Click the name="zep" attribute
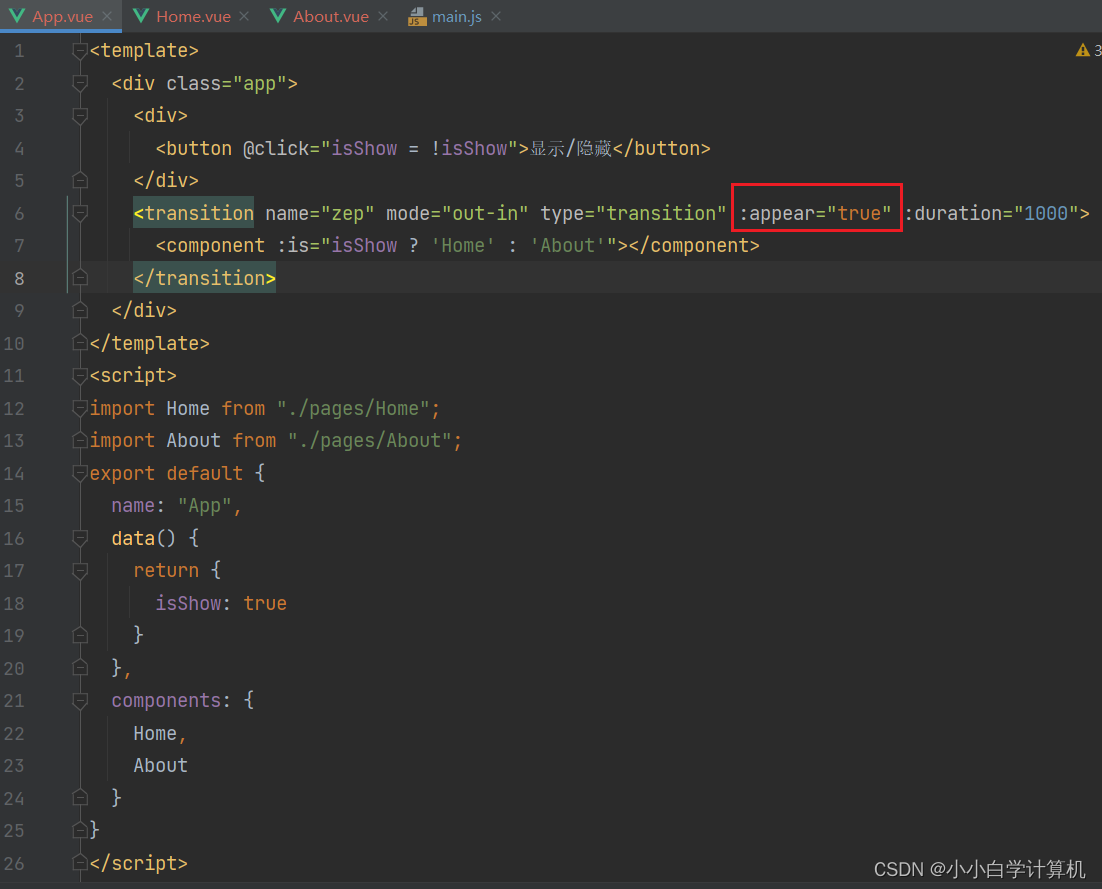This screenshot has width=1102, height=889. point(320,213)
